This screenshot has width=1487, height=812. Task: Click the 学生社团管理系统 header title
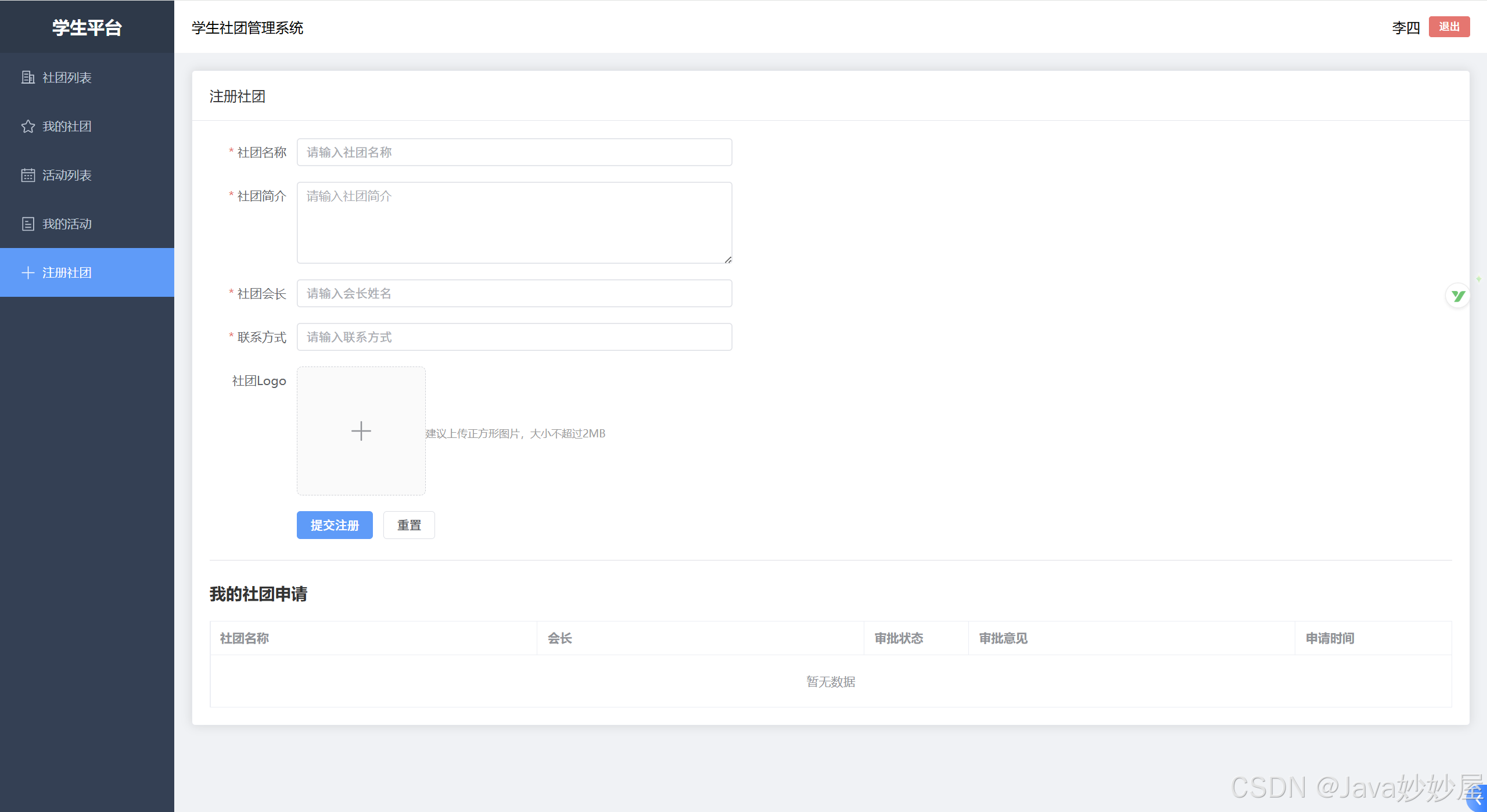tap(247, 27)
